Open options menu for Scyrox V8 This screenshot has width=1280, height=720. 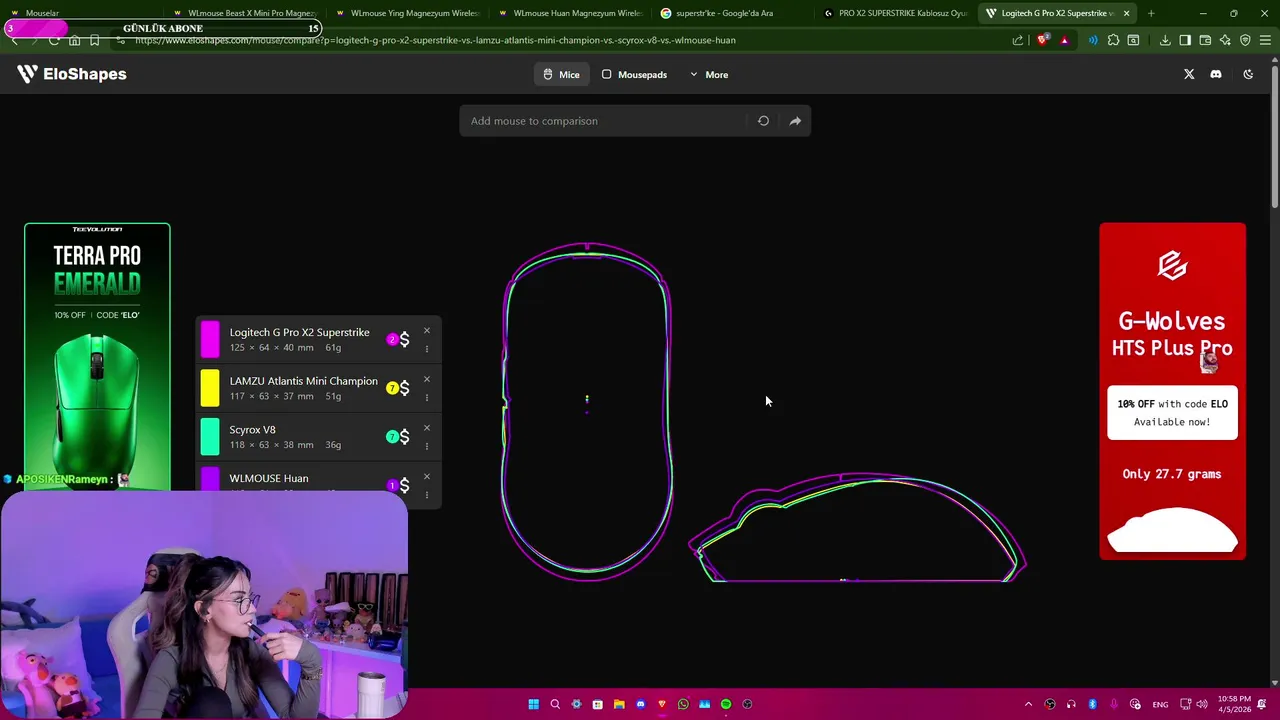(x=427, y=447)
